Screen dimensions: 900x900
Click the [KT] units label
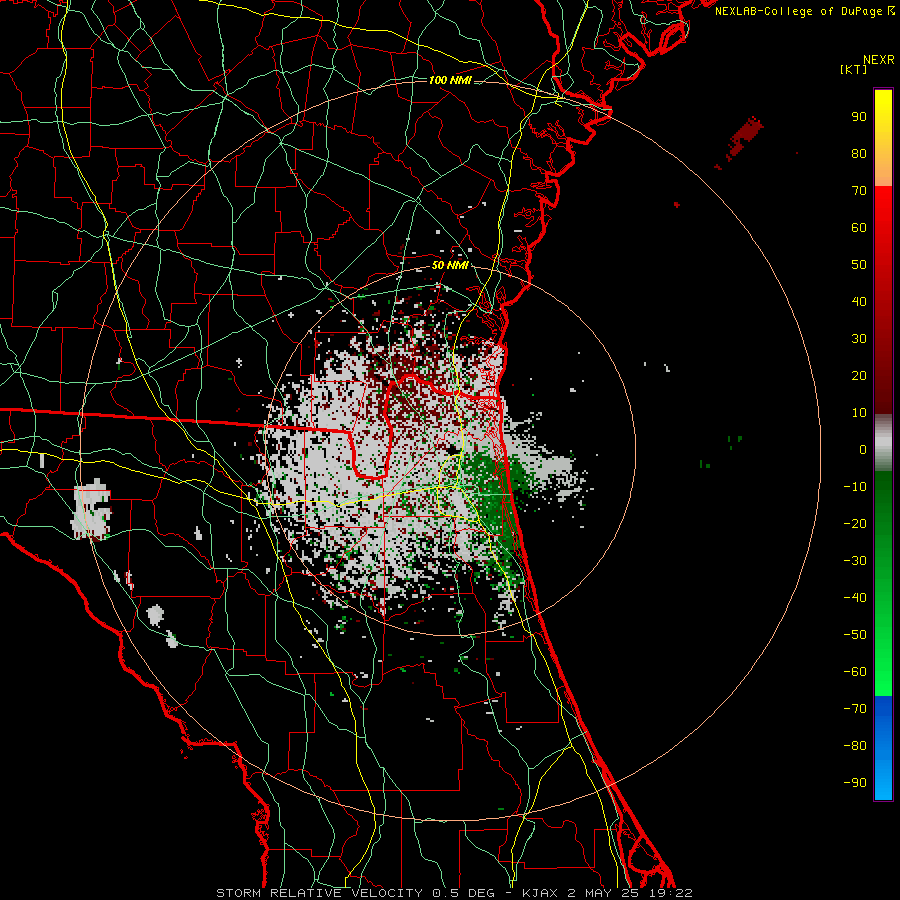point(853,69)
